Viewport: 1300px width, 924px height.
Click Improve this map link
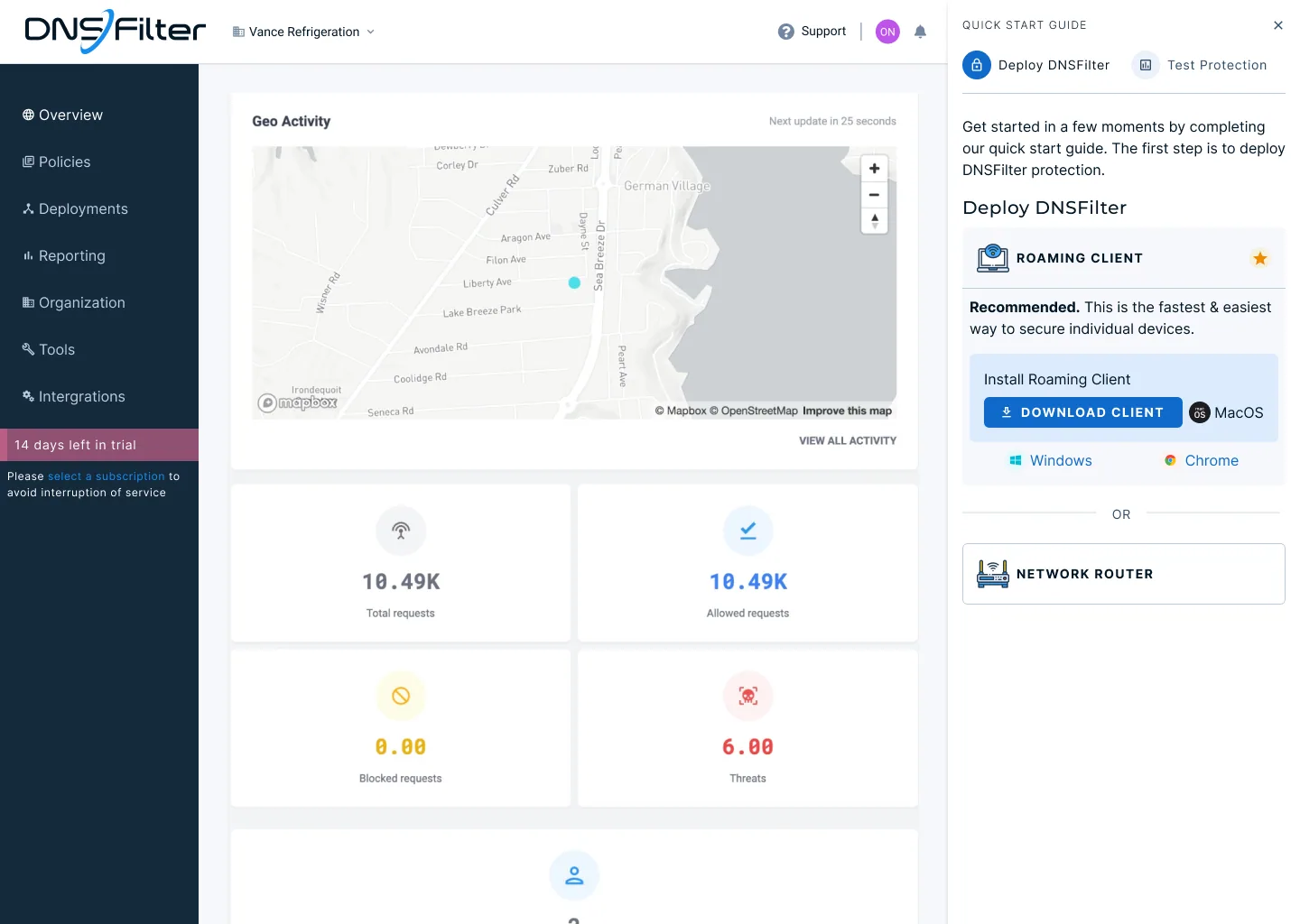click(x=847, y=411)
